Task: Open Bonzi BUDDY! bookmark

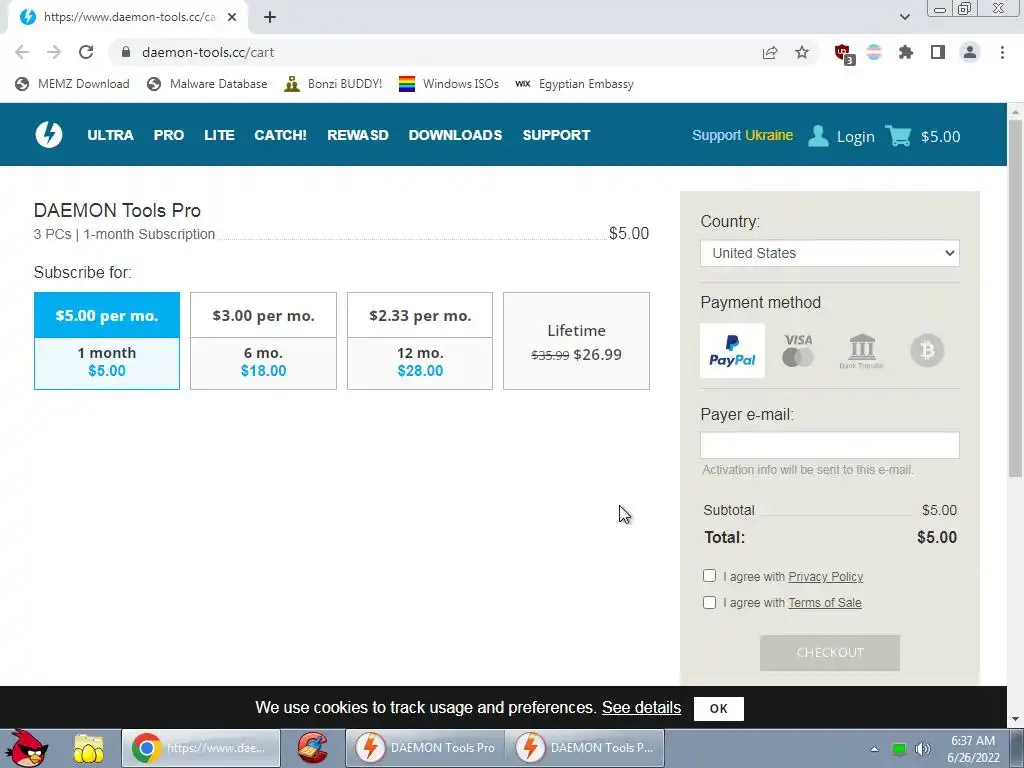Action: point(333,84)
